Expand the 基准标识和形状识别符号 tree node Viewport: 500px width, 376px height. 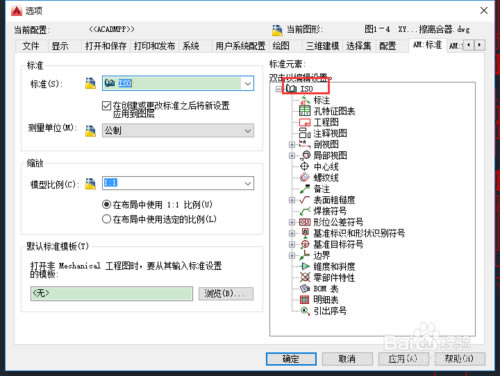coord(292,233)
